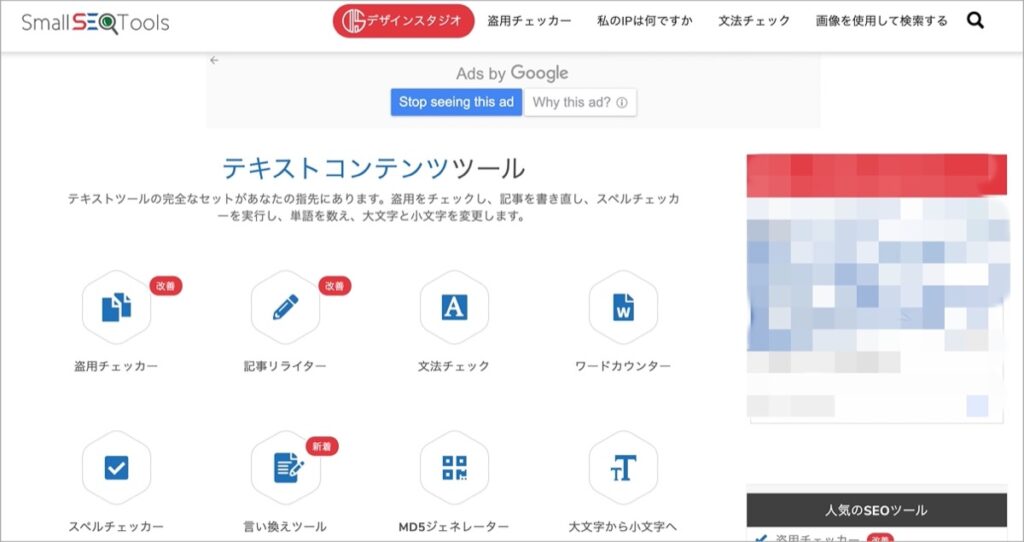Click the search magnifier in the header

[x=975, y=21]
